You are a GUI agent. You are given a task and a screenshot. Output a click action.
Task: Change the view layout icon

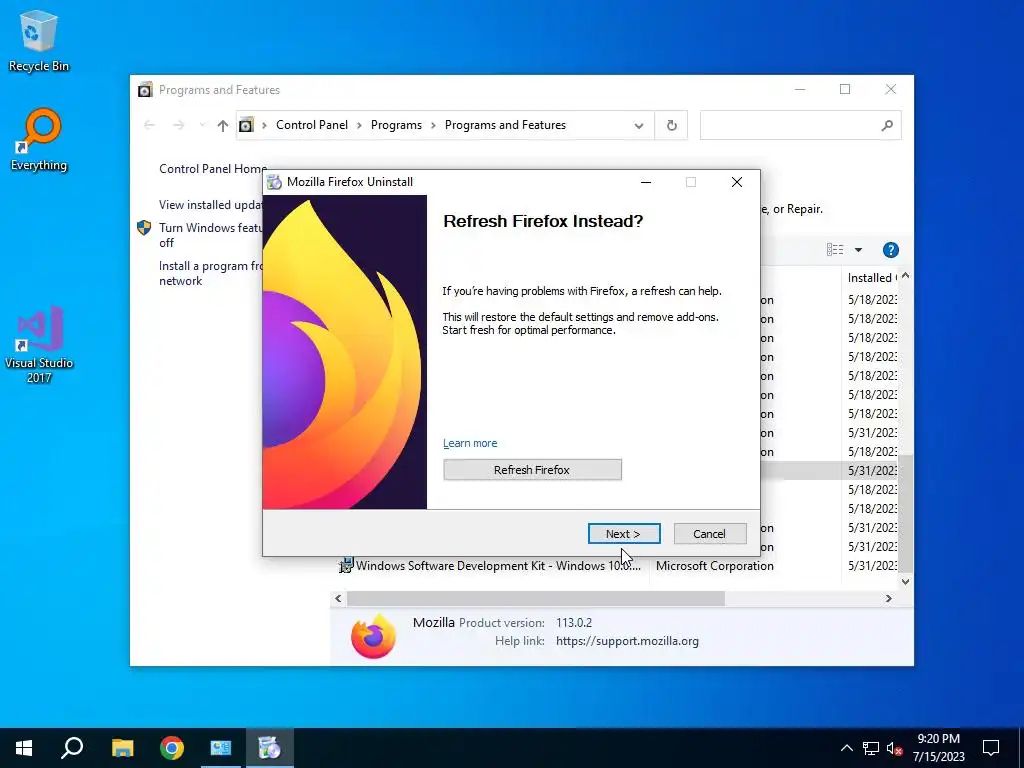coord(835,249)
